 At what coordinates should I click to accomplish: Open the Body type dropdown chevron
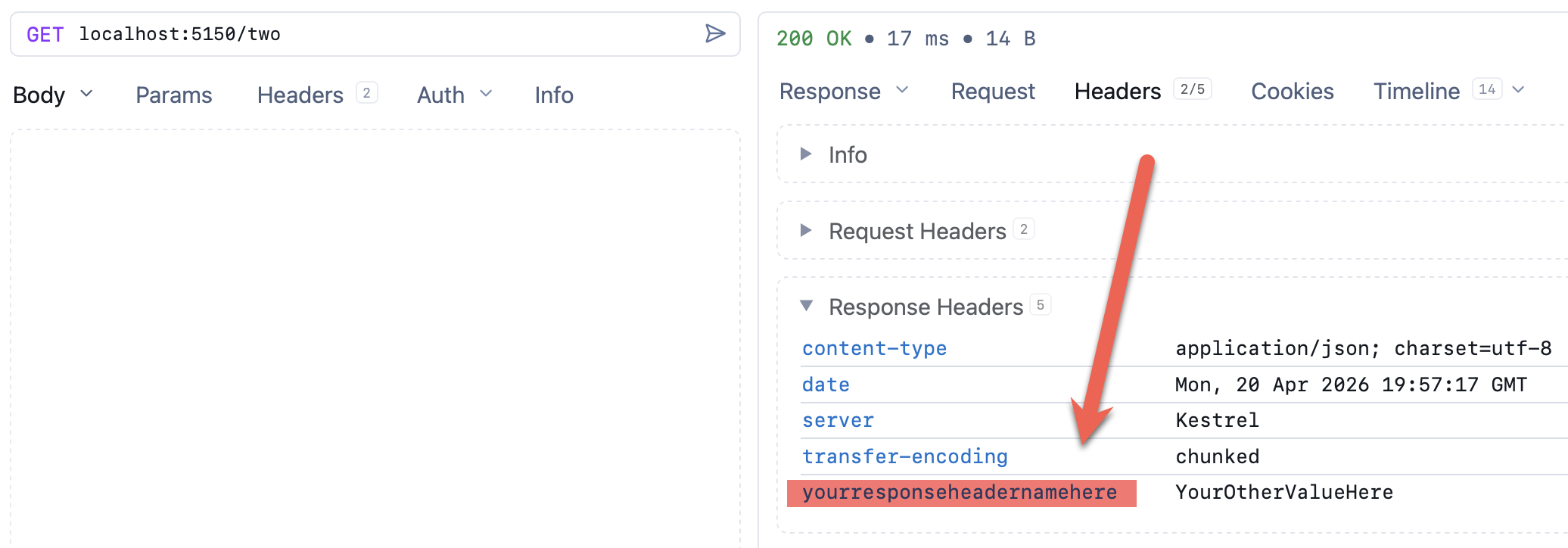coord(86,94)
